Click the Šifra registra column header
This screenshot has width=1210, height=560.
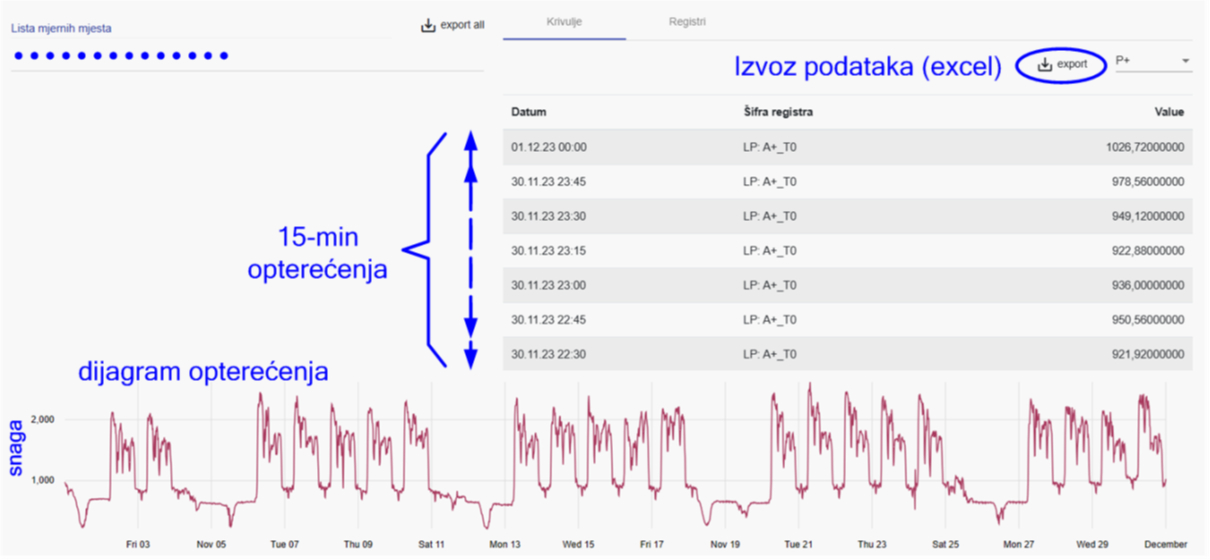tap(771, 112)
